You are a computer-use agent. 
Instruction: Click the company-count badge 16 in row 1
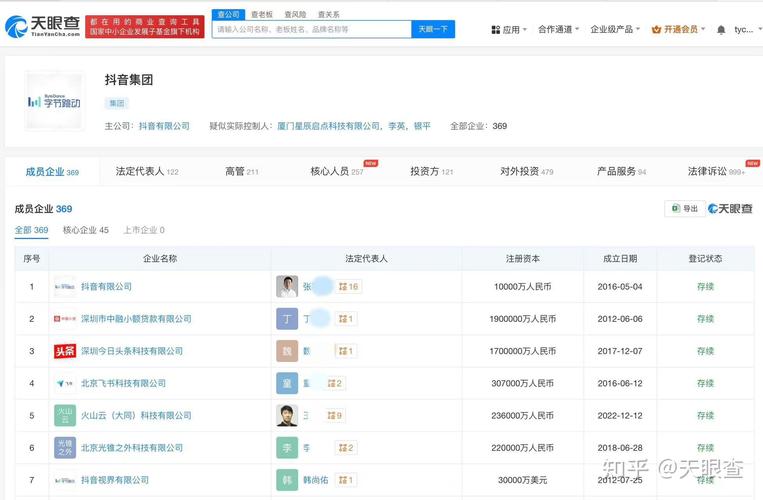348,286
